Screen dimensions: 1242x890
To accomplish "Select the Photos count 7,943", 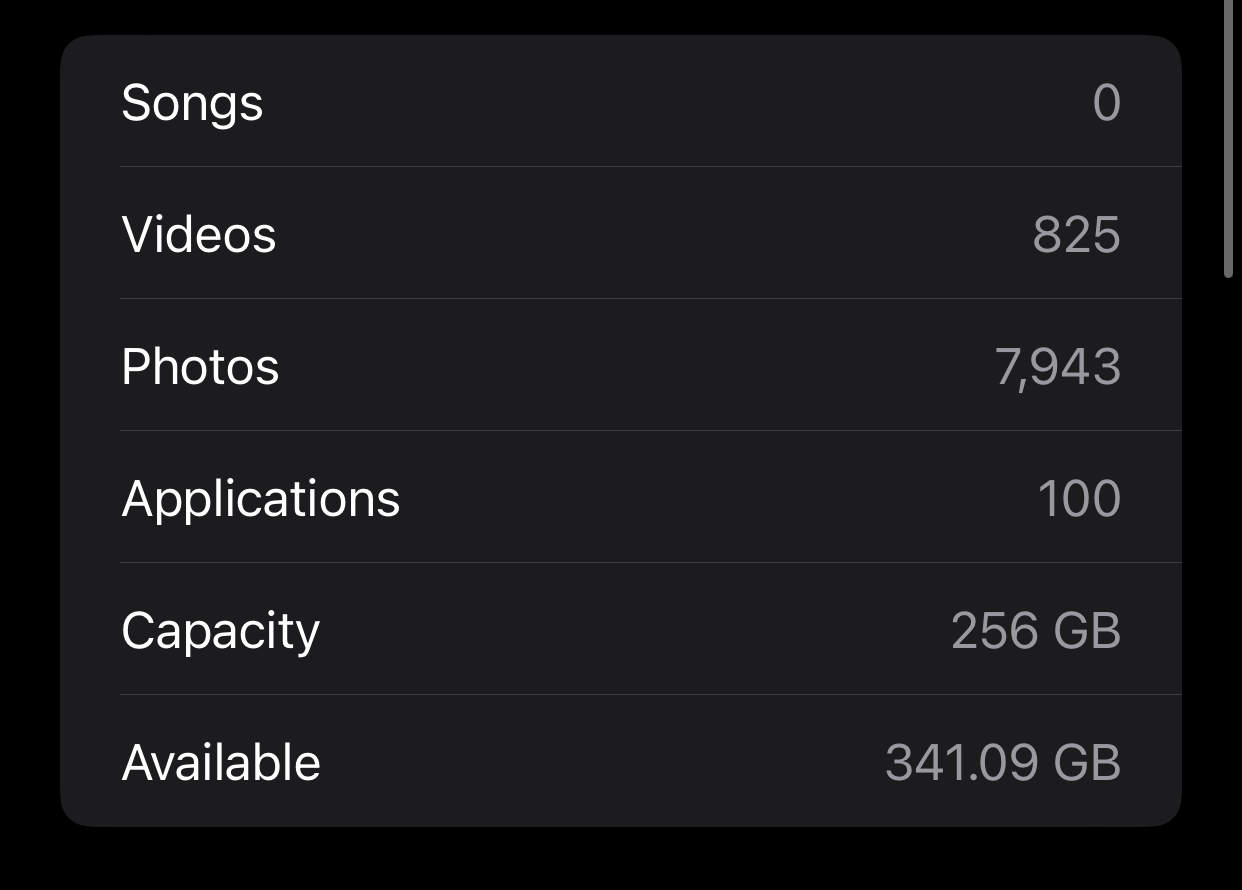I will 1058,368.
